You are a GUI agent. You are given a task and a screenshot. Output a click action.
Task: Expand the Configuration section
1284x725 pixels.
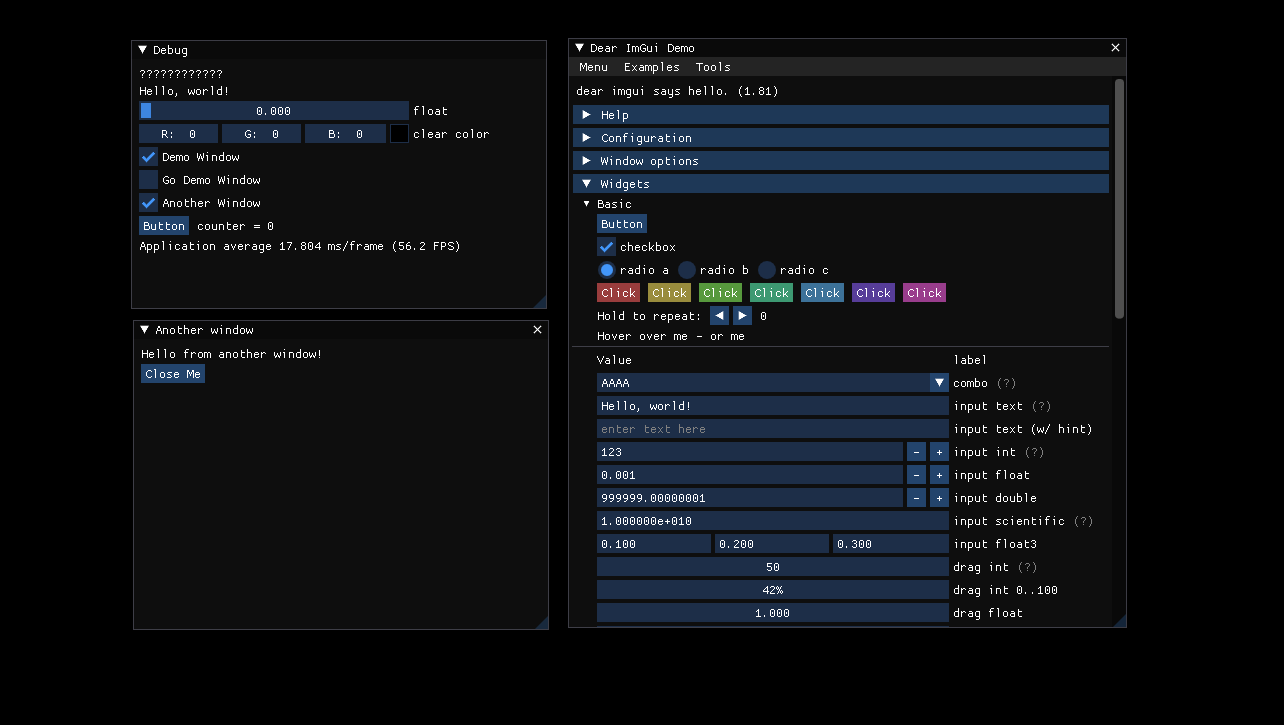click(x=841, y=138)
